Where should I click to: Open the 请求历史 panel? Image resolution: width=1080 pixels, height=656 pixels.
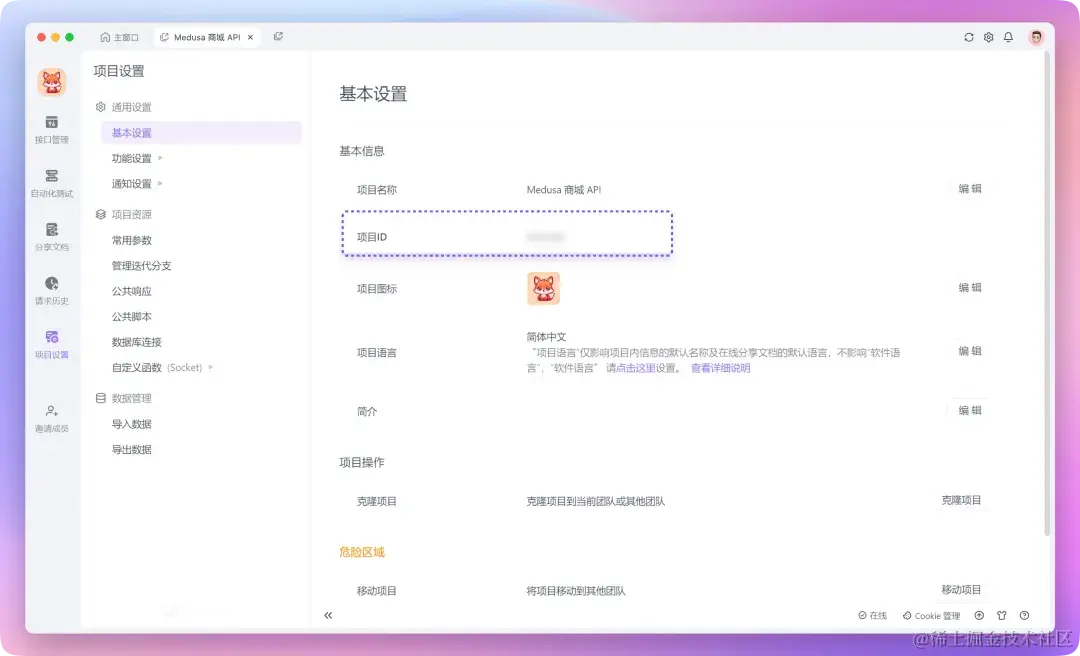[51, 292]
